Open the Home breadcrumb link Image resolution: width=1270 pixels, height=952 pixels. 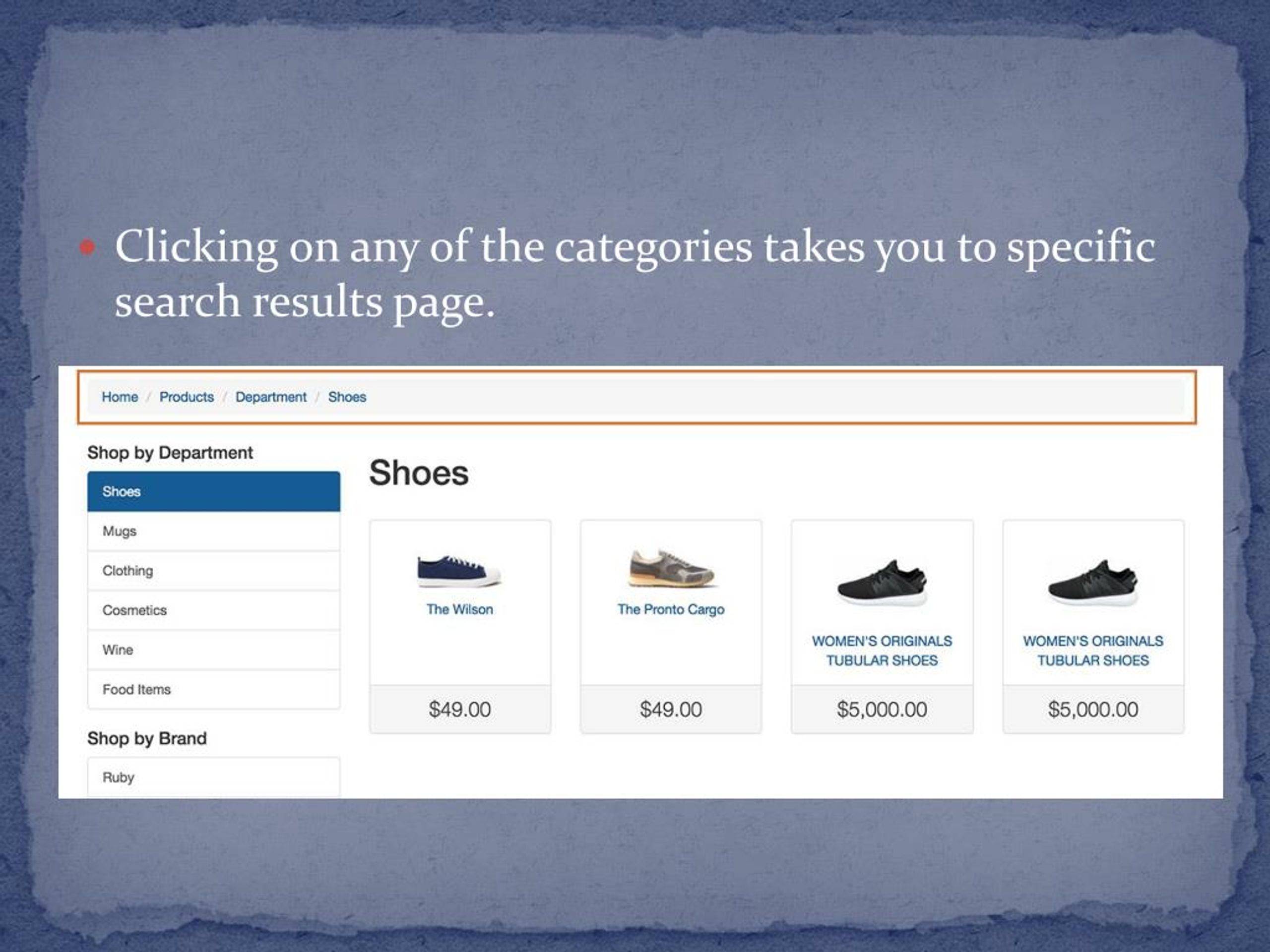(x=120, y=397)
